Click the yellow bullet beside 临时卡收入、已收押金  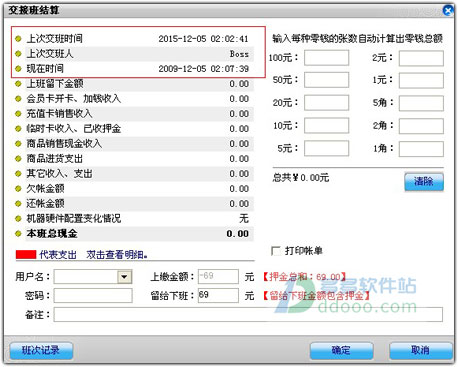18,129
